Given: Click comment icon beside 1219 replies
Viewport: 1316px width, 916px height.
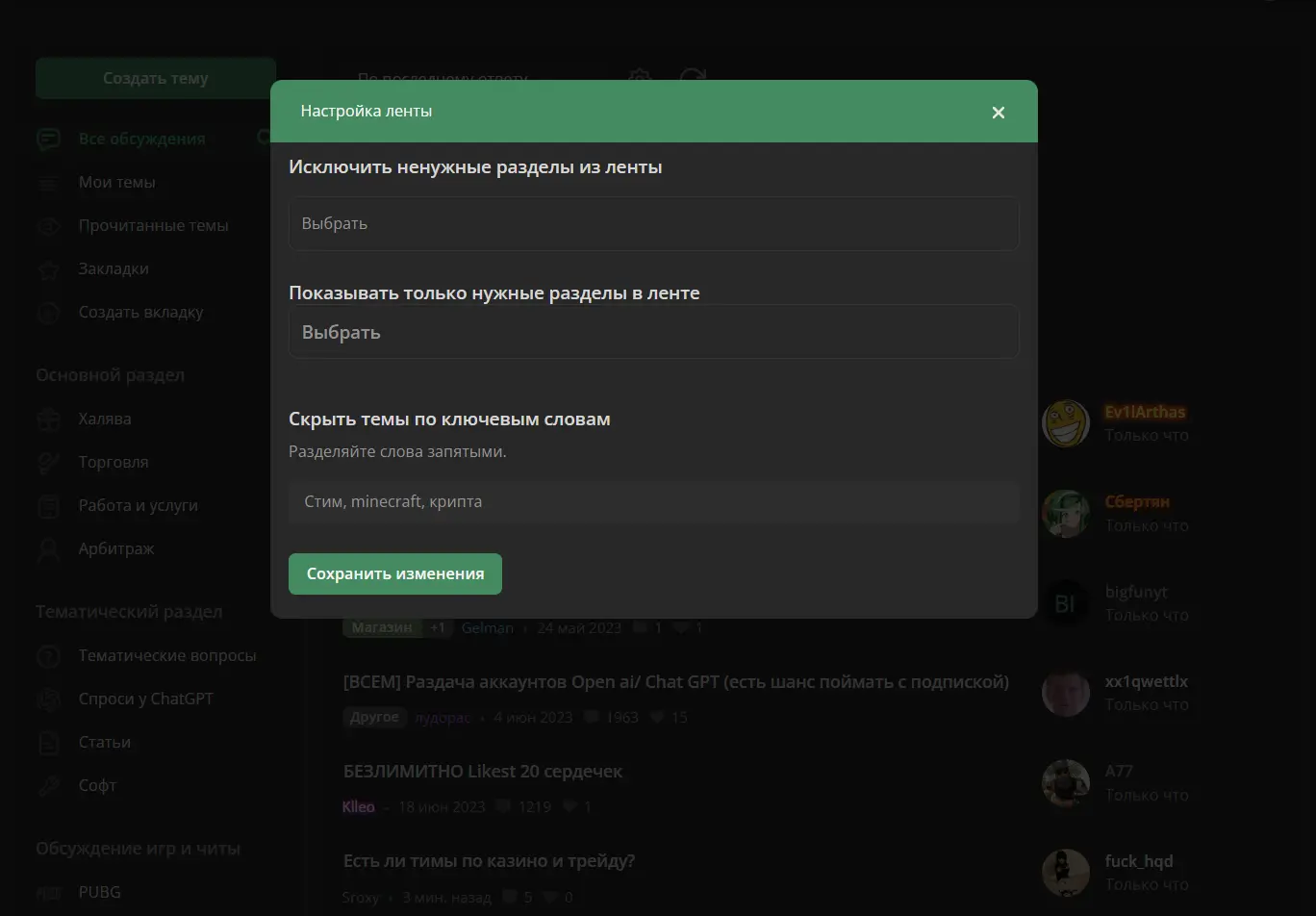Looking at the screenshot, I should (503, 807).
